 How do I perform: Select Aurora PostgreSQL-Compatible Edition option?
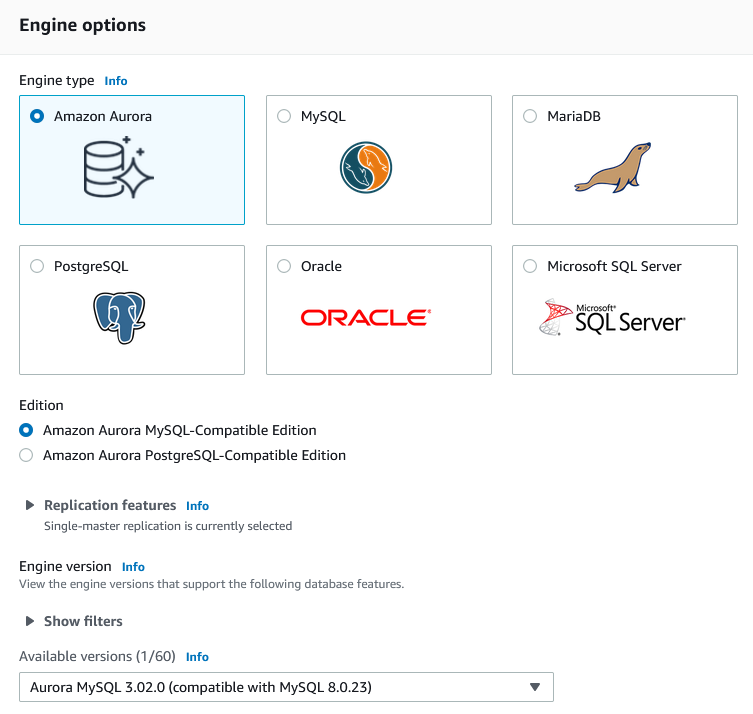coord(26,455)
